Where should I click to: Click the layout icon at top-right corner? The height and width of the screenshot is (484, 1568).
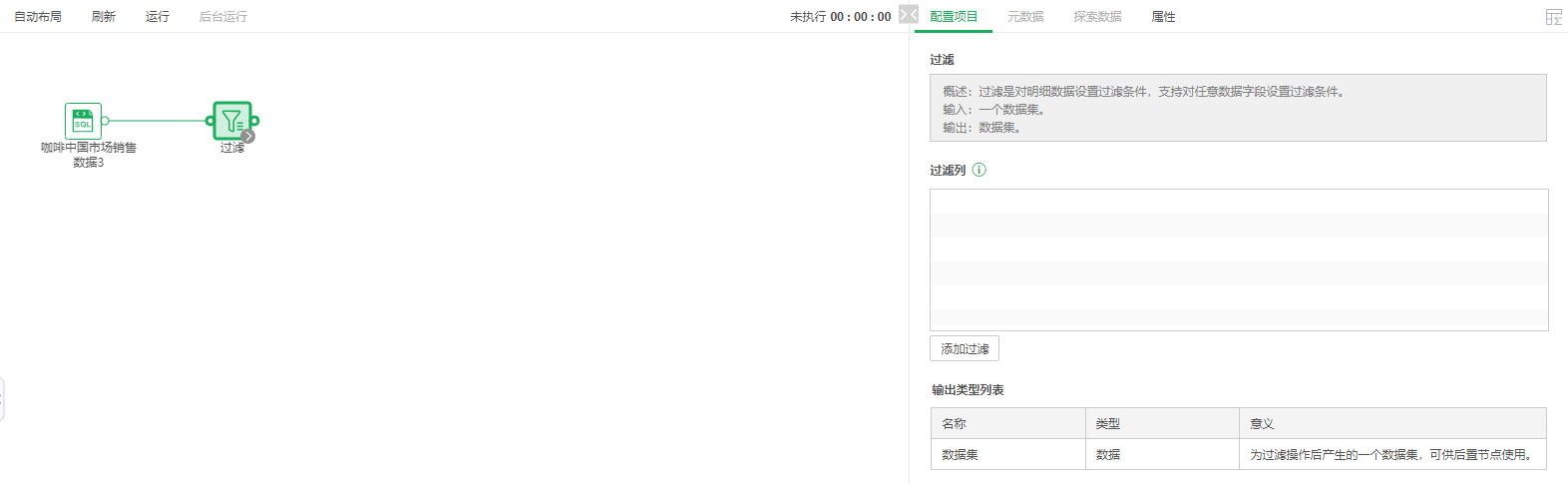pos(1553,17)
